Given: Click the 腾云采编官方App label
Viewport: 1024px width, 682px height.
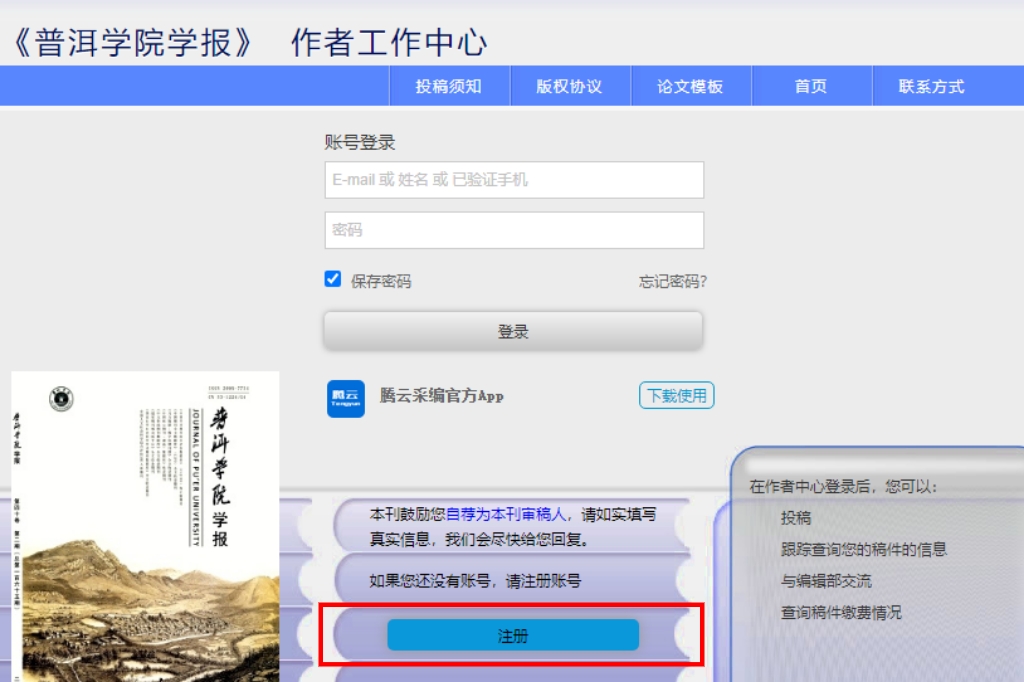Looking at the screenshot, I should point(441,396).
